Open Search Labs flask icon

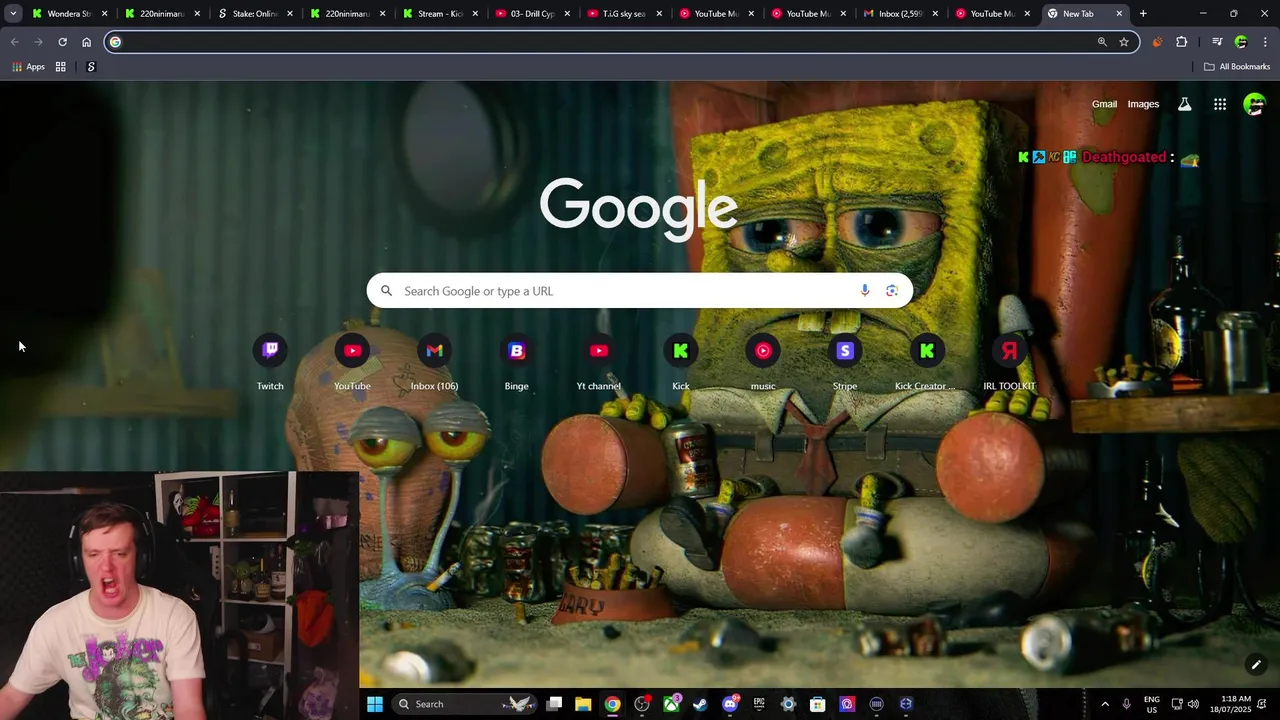coord(1184,104)
